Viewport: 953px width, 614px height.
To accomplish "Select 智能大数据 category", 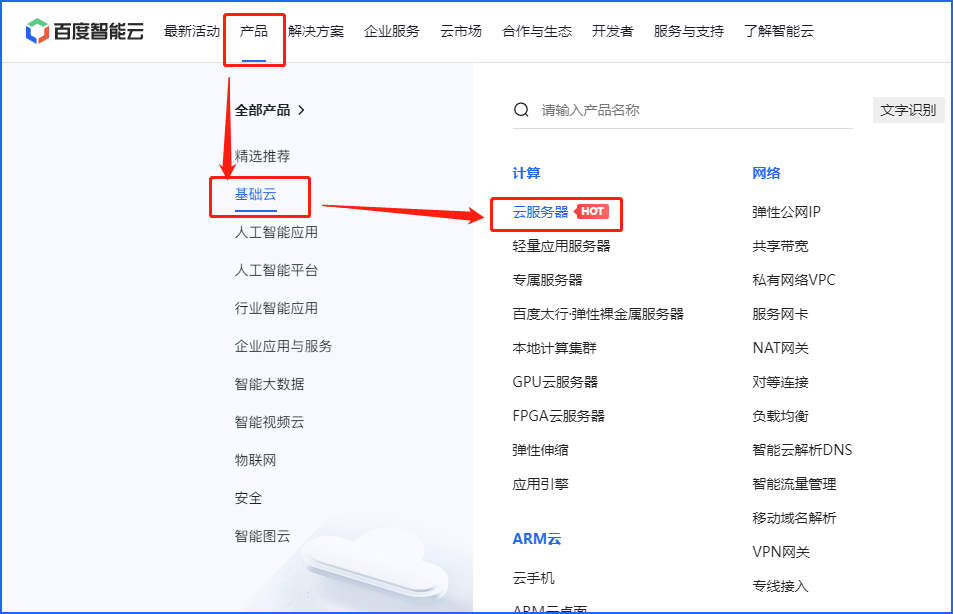I will pyautogui.click(x=269, y=384).
